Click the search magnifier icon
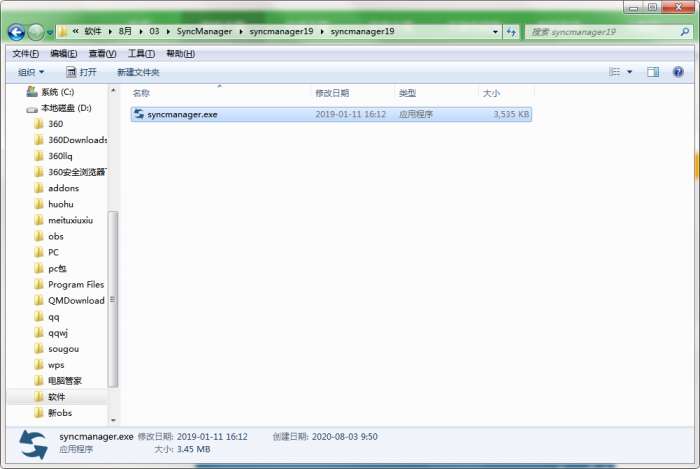Screen dimensions: 700x469 coord(684,32)
